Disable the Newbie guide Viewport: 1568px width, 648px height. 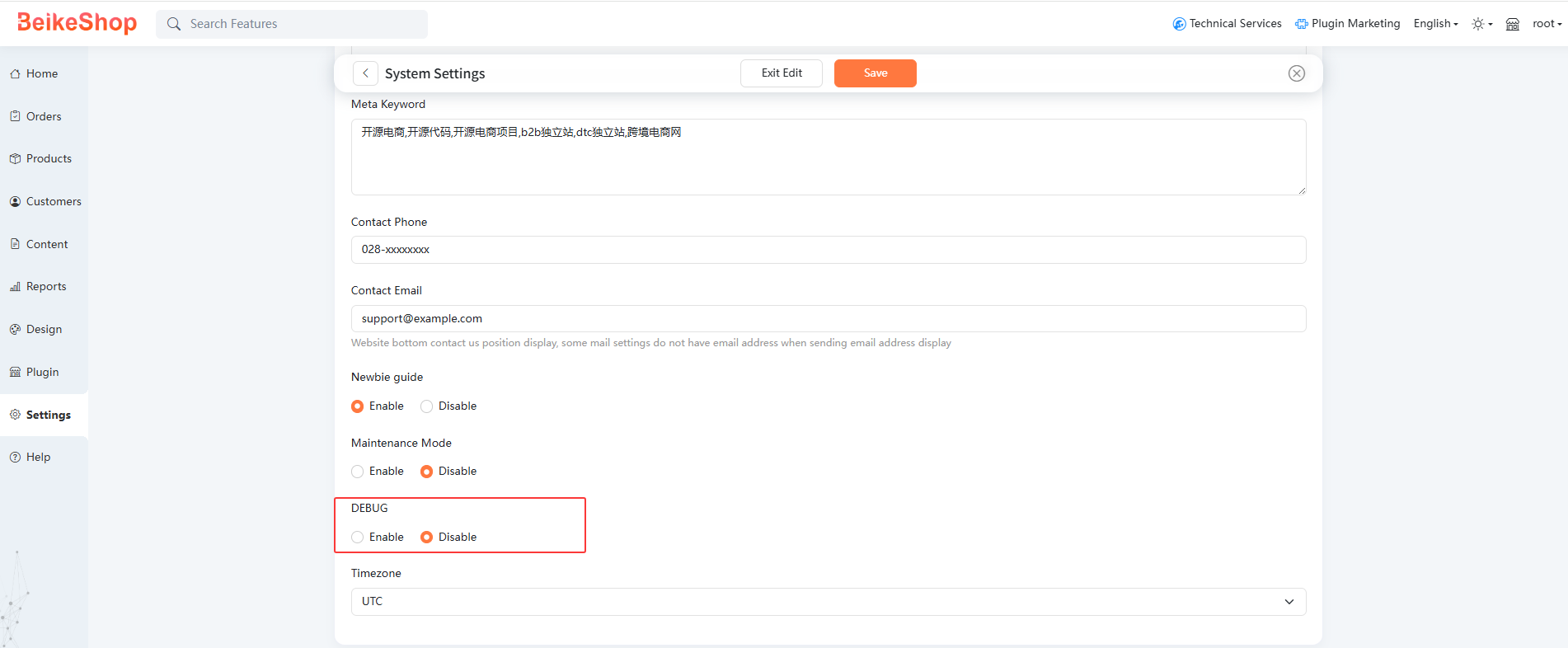426,406
